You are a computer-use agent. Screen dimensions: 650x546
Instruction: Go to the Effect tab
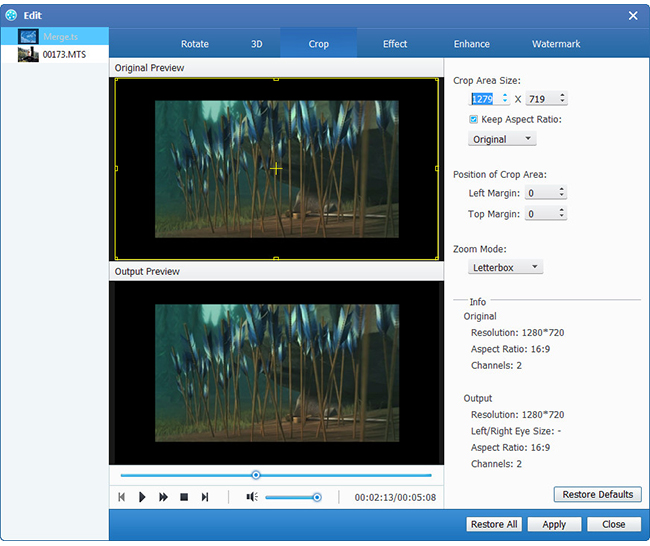(x=395, y=44)
